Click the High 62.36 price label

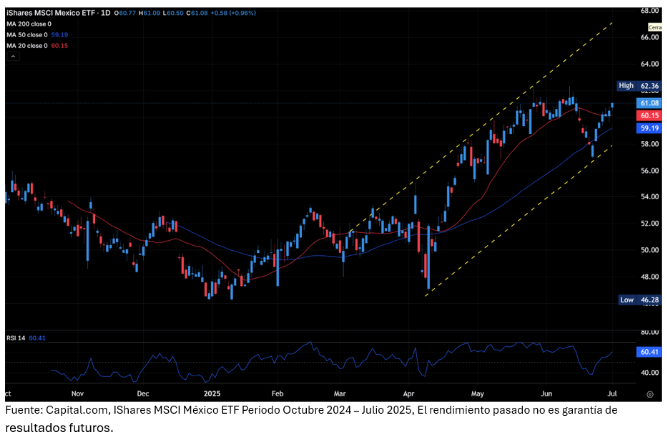pyautogui.click(x=639, y=86)
